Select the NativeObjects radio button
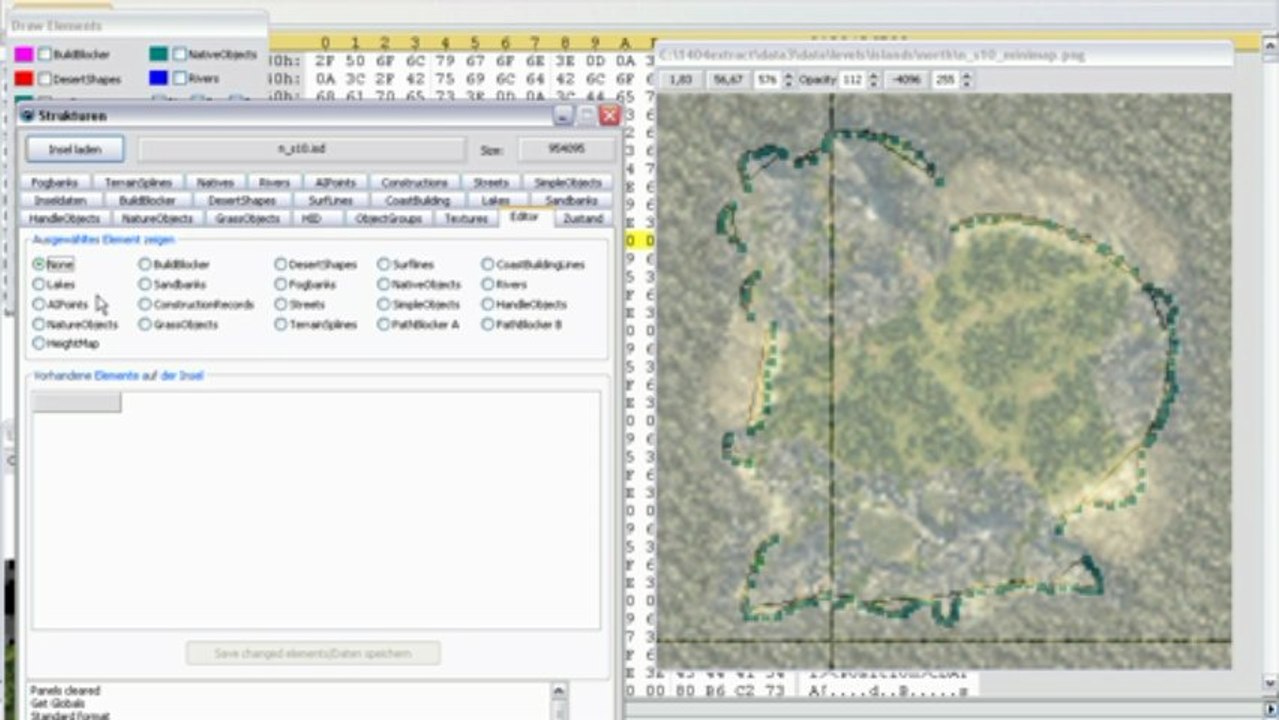The image size is (1279, 720). [x=383, y=284]
